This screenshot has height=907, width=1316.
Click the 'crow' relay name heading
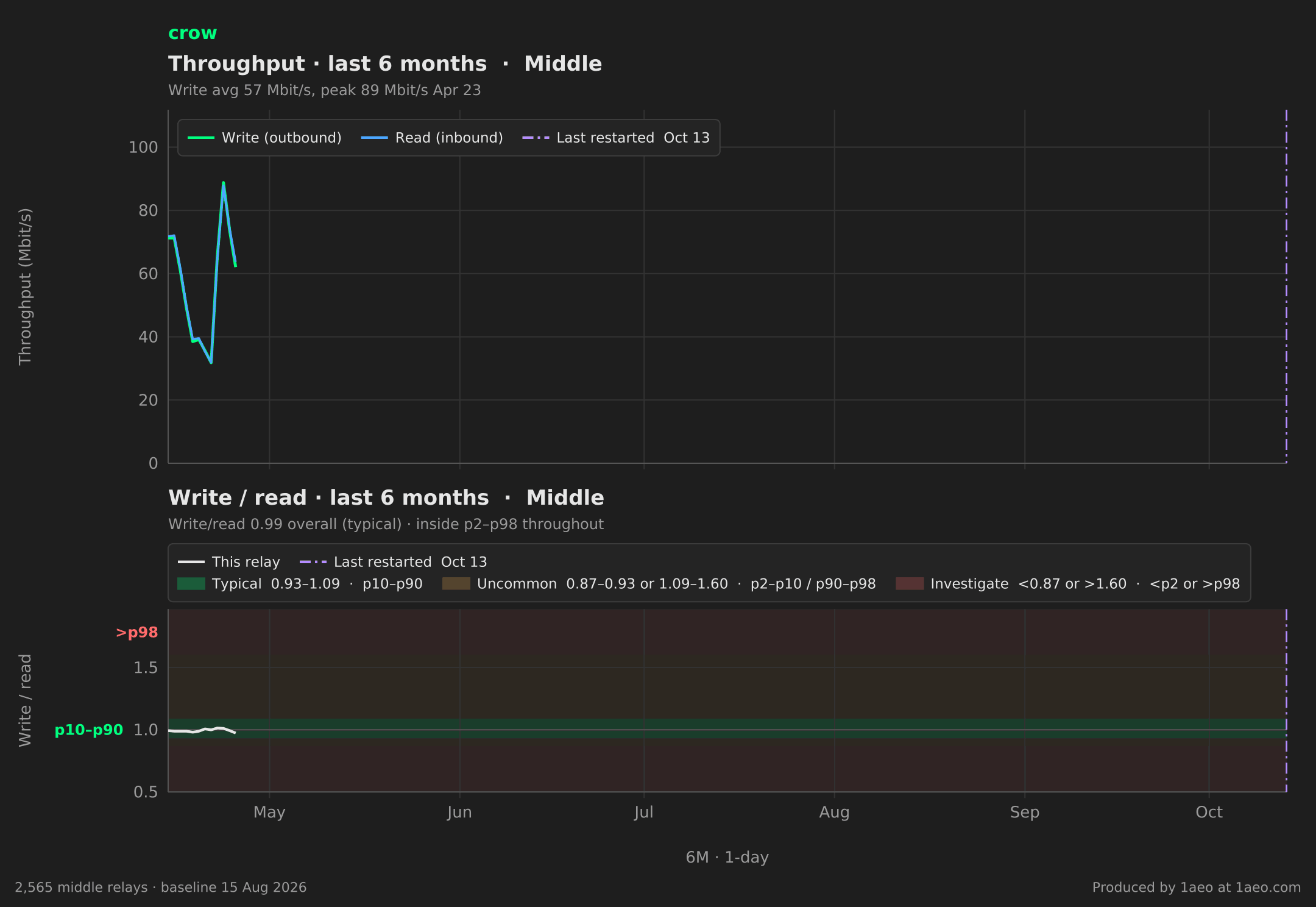[193, 33]
